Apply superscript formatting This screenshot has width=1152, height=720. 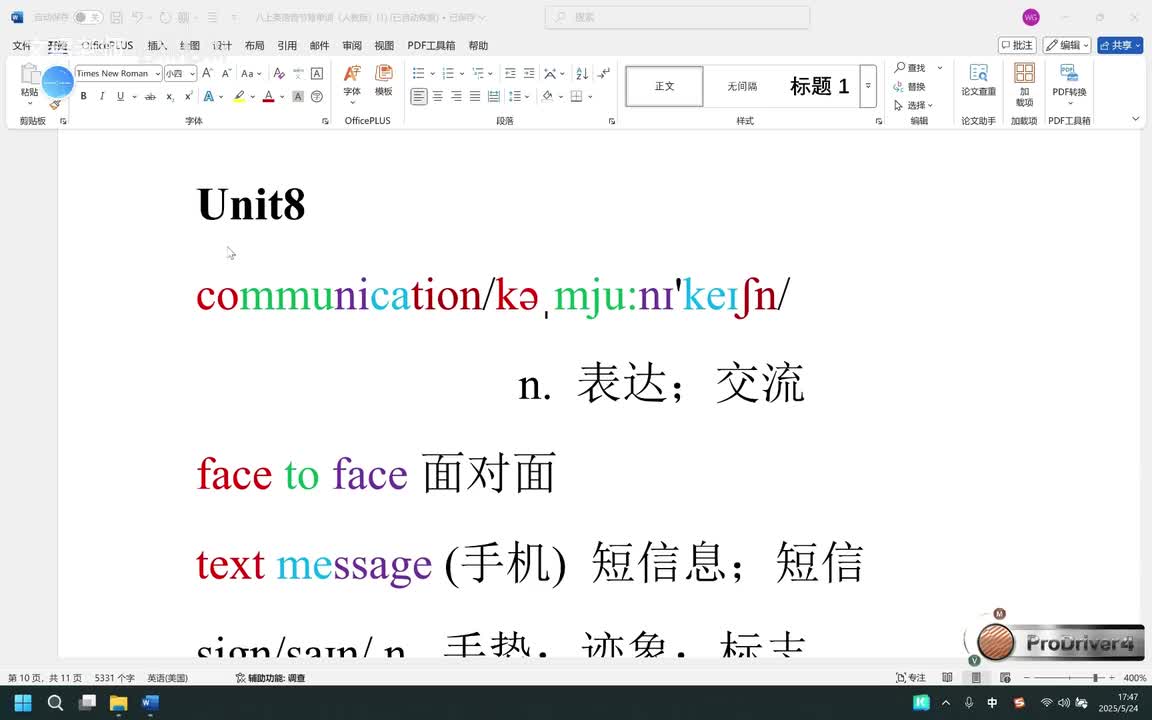(189, 96)
